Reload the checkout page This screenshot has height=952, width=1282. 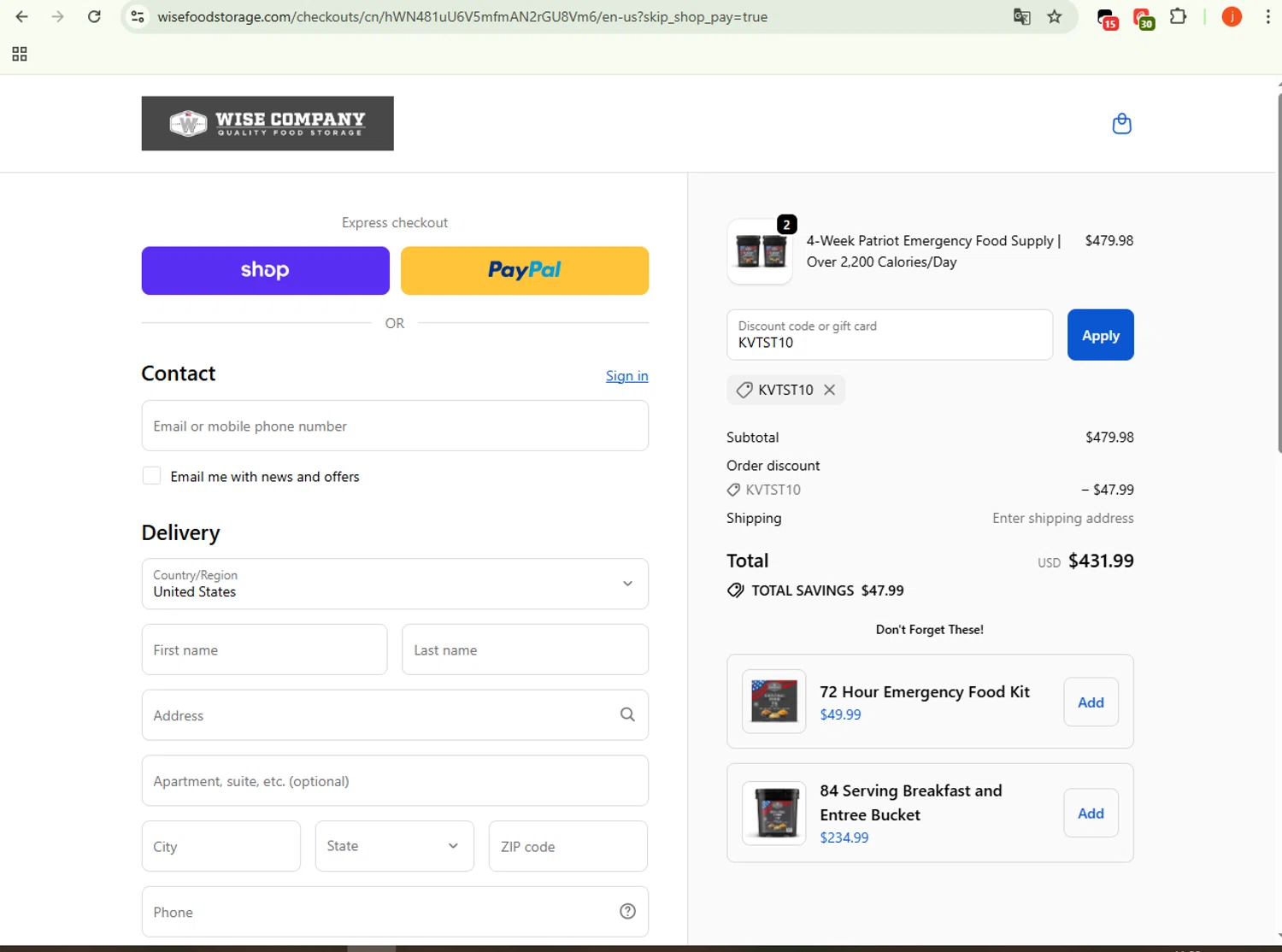94,16
